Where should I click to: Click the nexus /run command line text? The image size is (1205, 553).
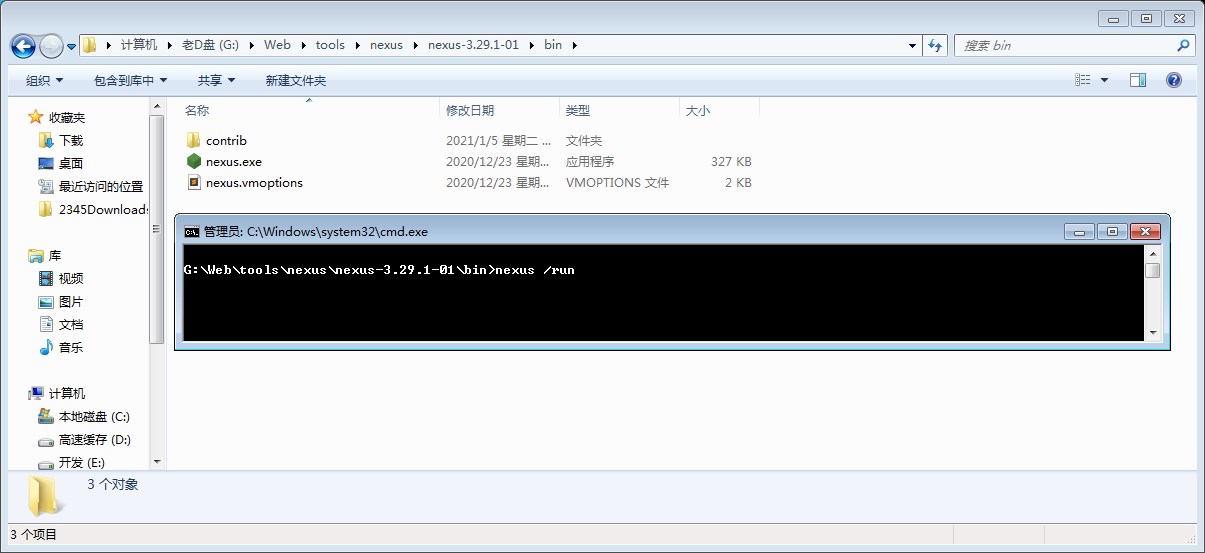(535, 270)
